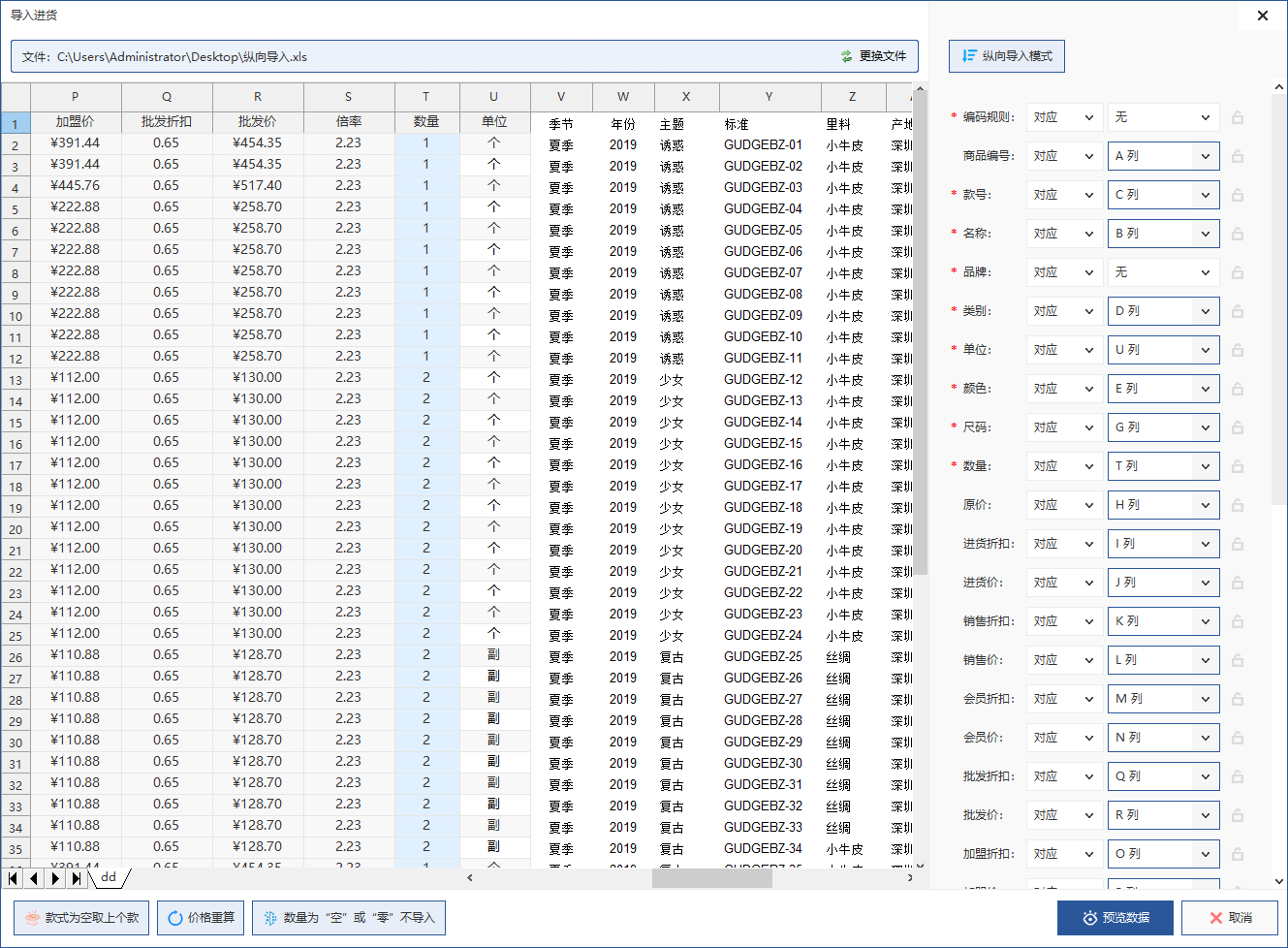The image size is (1288, 948).
Task: Open the 类别 column dropdown showing D 列
Action: (1163, 311)
